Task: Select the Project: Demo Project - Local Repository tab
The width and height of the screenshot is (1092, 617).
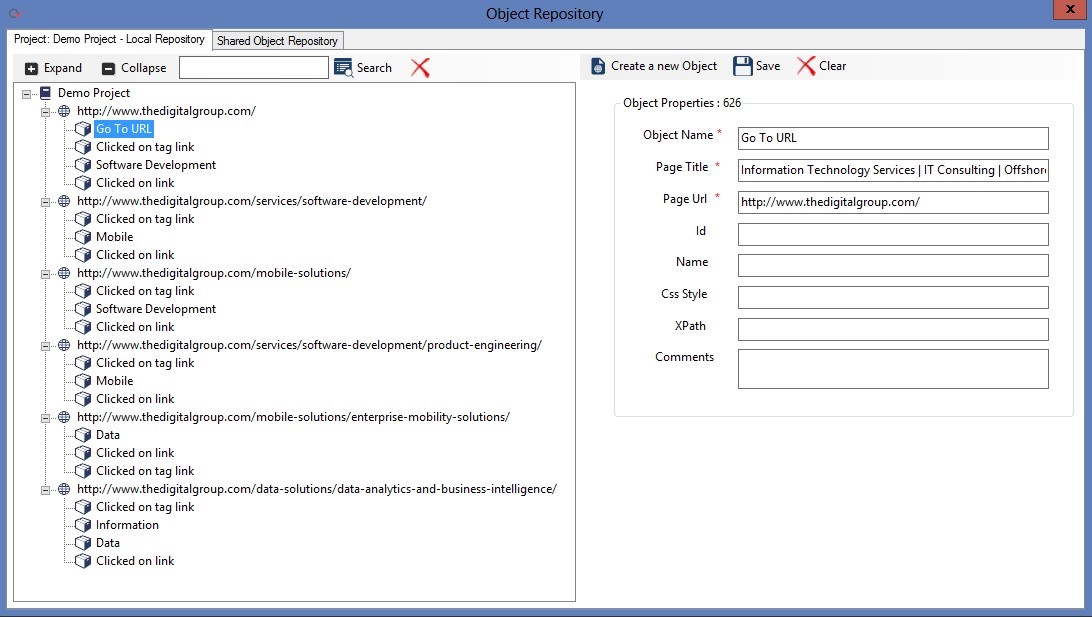Action: [109, 39]
